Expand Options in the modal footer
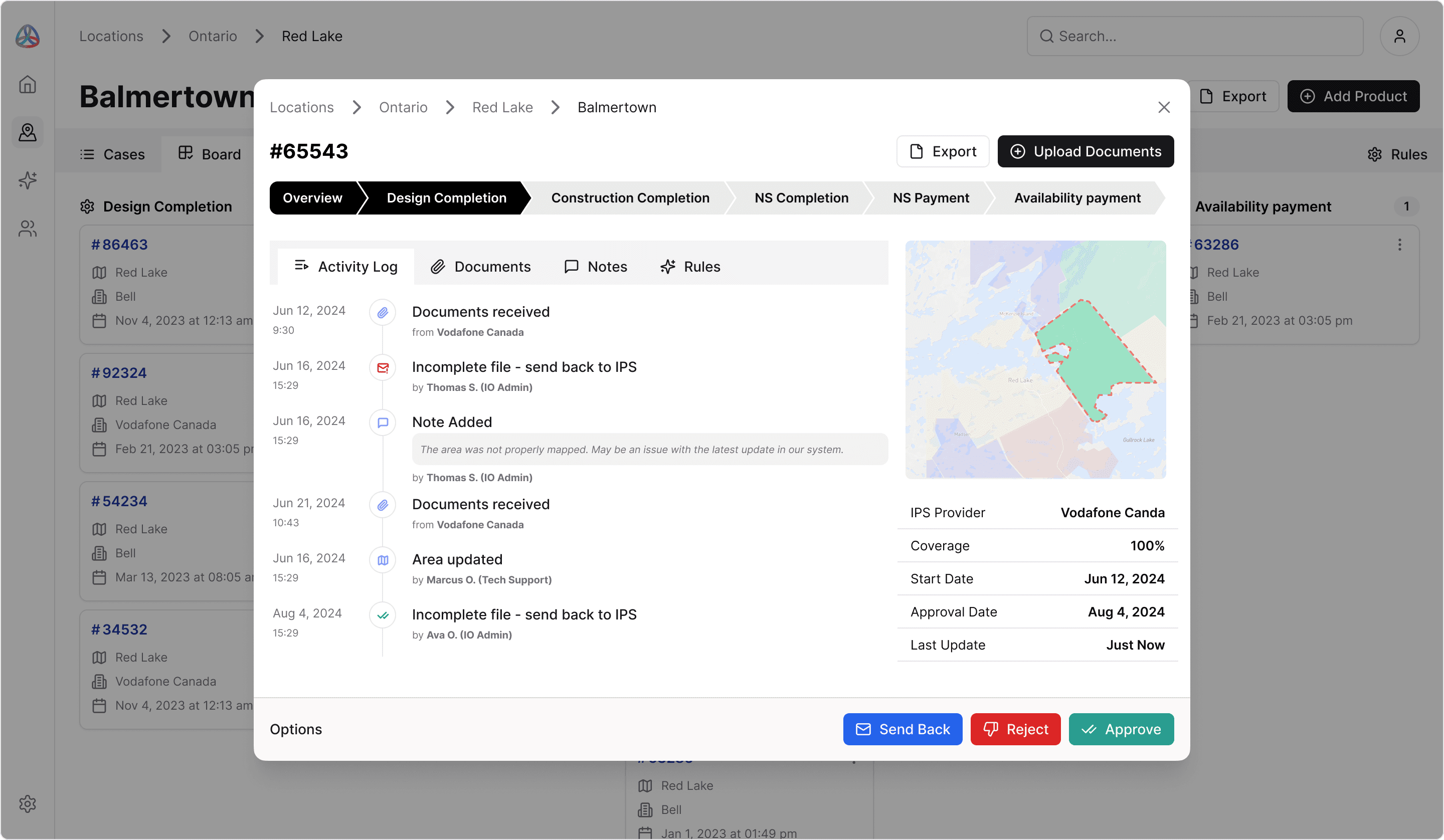The height and width of the screenshot is (840, 1444). click(x=296, y=729)
